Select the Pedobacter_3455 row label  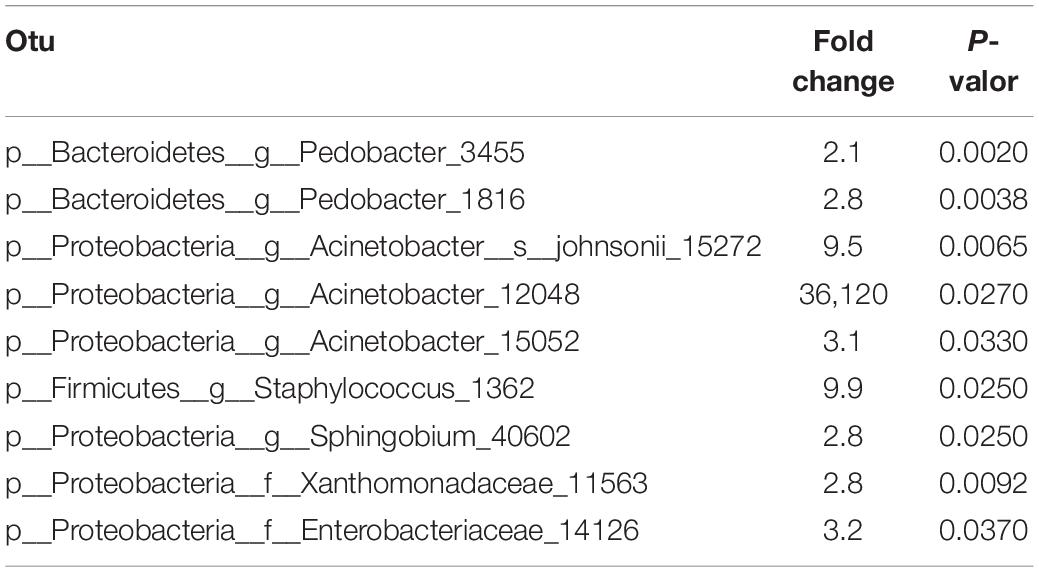(265, 153)
